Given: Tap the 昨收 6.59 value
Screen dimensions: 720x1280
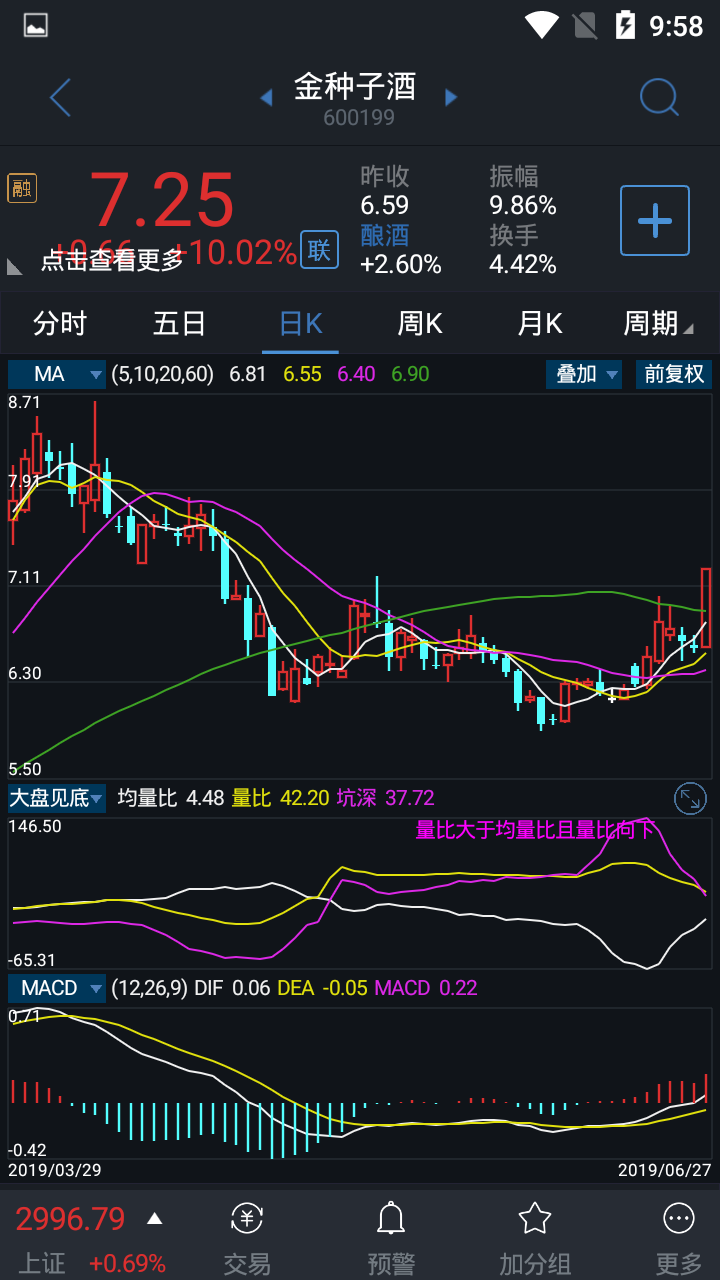Looking at the screenshot, I should [385, 205].
